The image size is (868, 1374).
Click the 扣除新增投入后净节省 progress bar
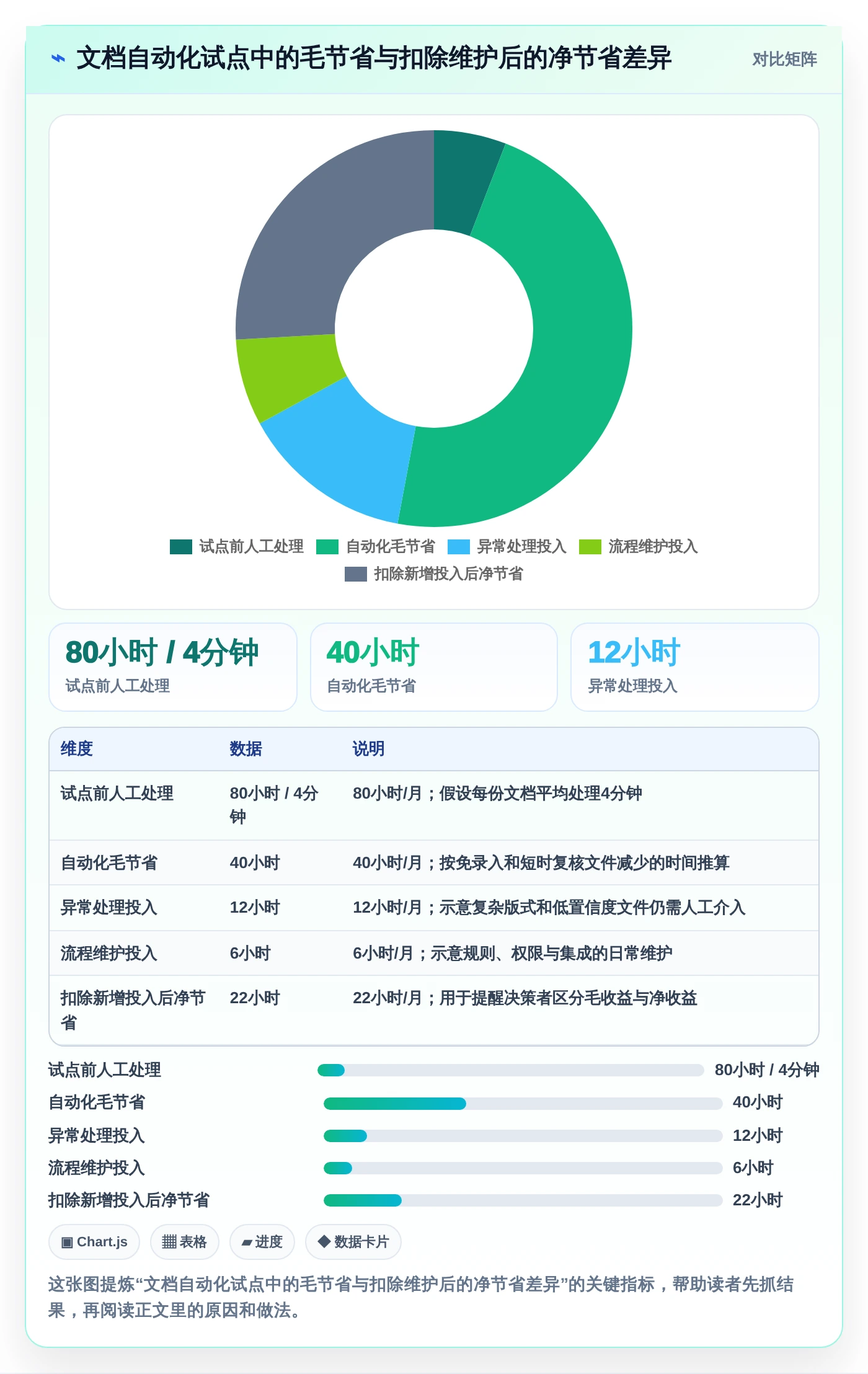point(523,1200)
